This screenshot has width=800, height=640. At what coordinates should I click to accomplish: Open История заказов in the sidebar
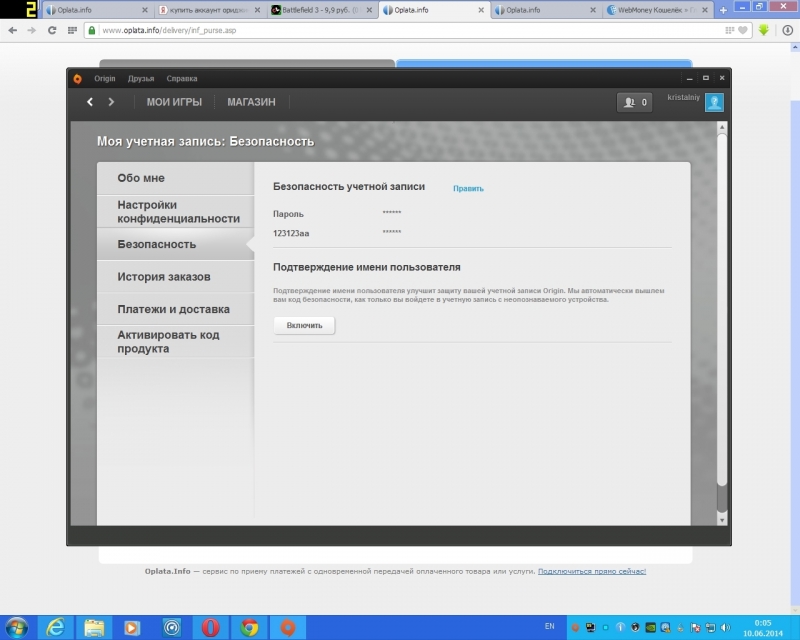click(176, 277)
